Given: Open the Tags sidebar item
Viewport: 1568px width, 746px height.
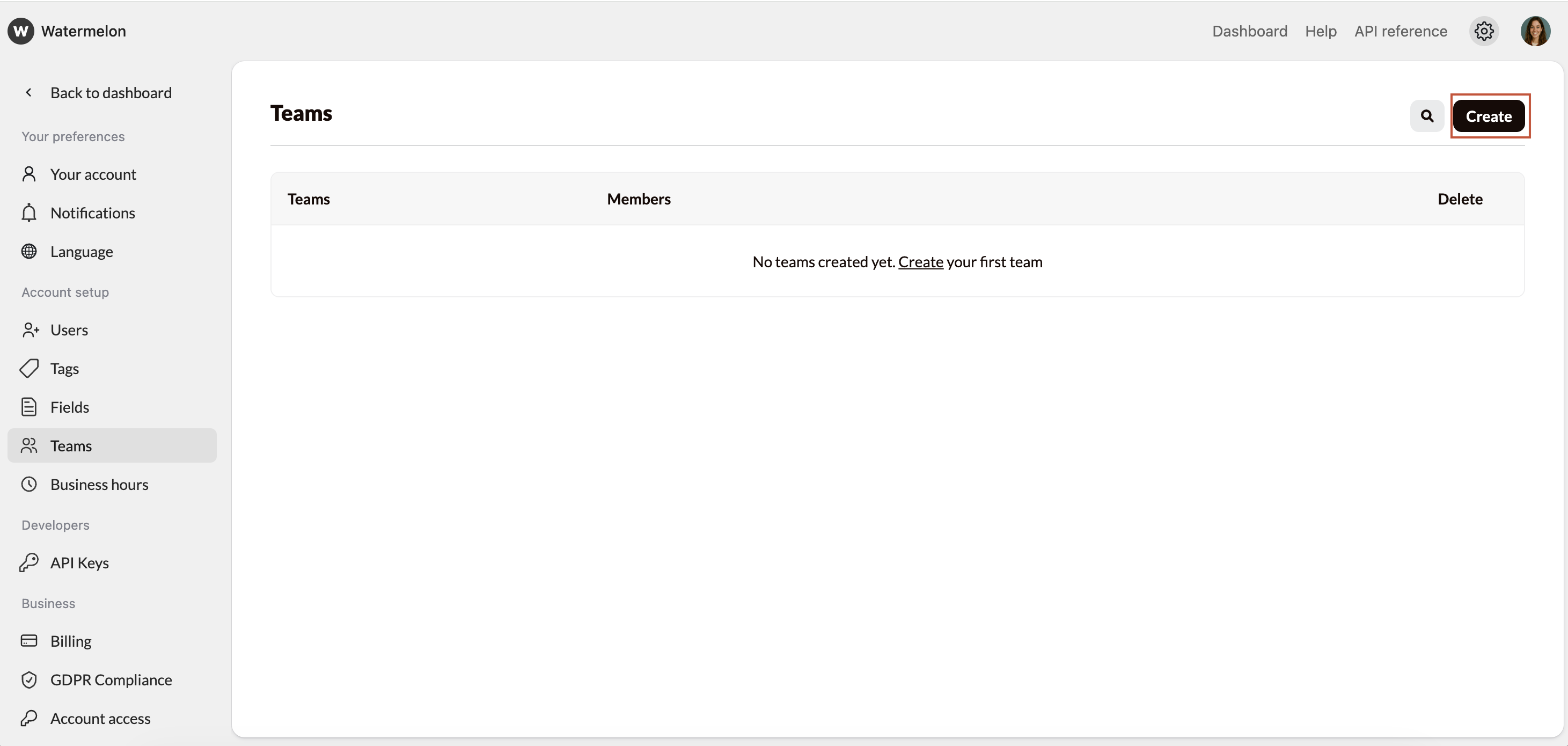Looking at the screenshot, I should [64, 368].
